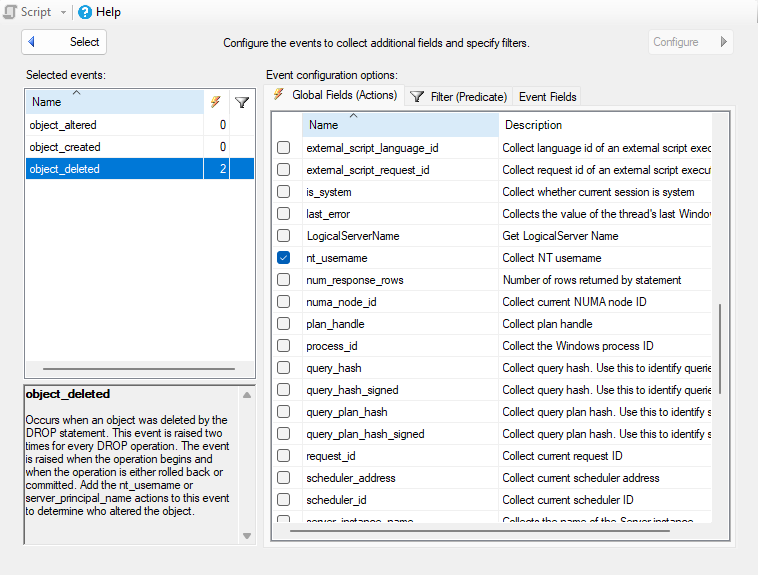The width and height of the screenshot is (758, 575).
Task: Click the Script toolbar label
Action: tap(36, 12)
